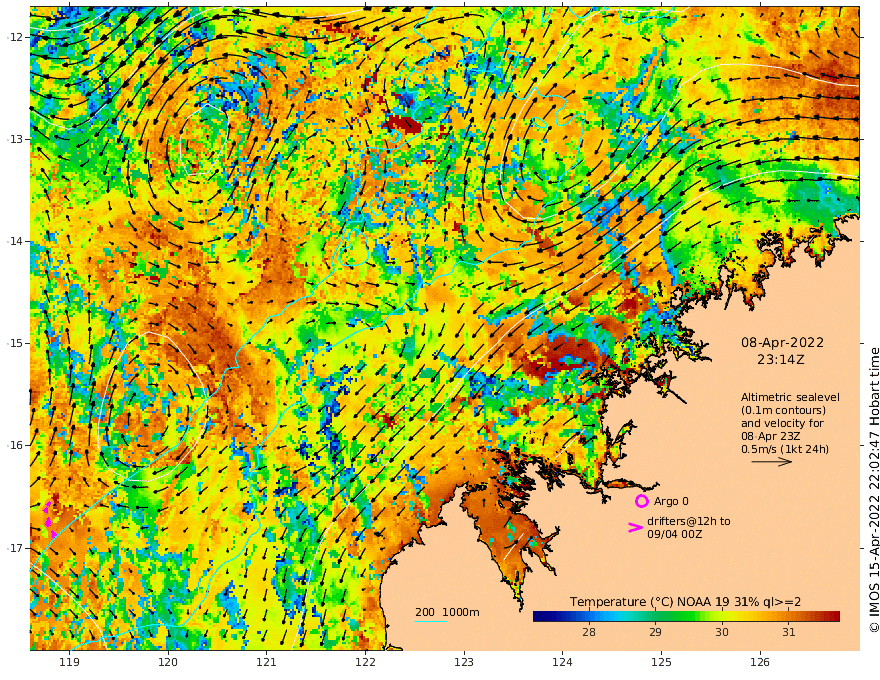The image size is (880, 680).
Task: Click the longitude 121 axis label
Action: [267, 662]
